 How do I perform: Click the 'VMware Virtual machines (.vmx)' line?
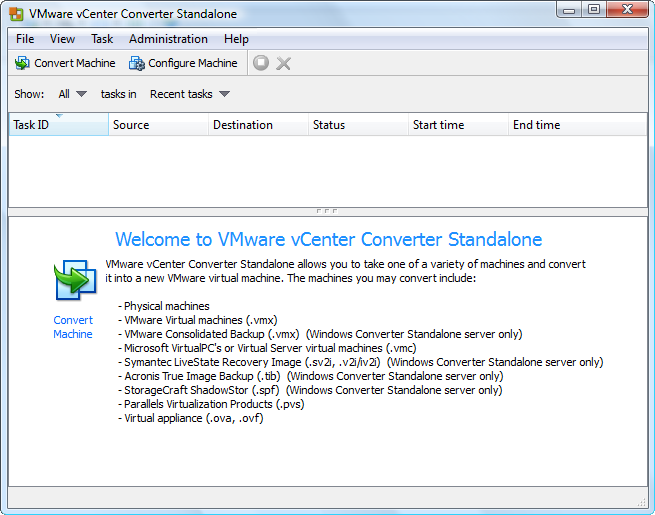coord(198,320)
